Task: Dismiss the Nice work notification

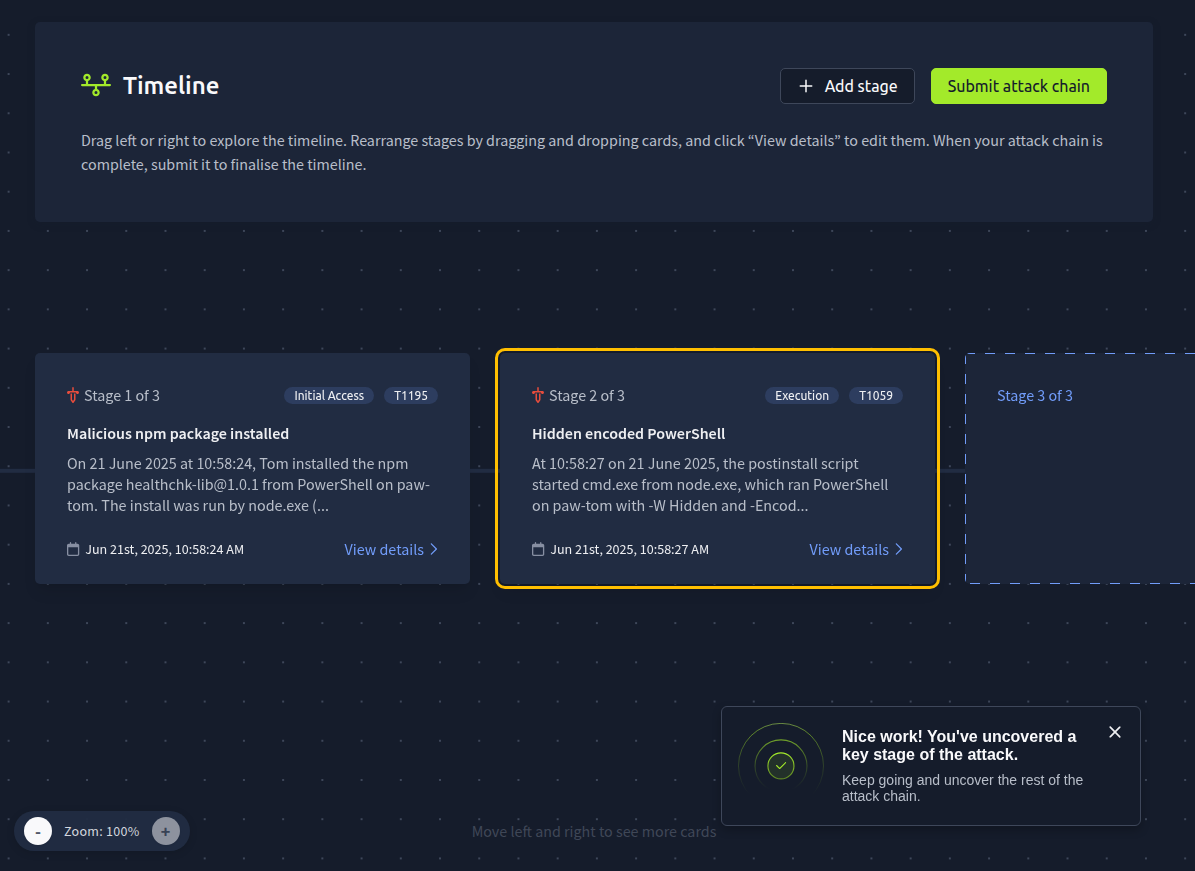Action: 1115,732
